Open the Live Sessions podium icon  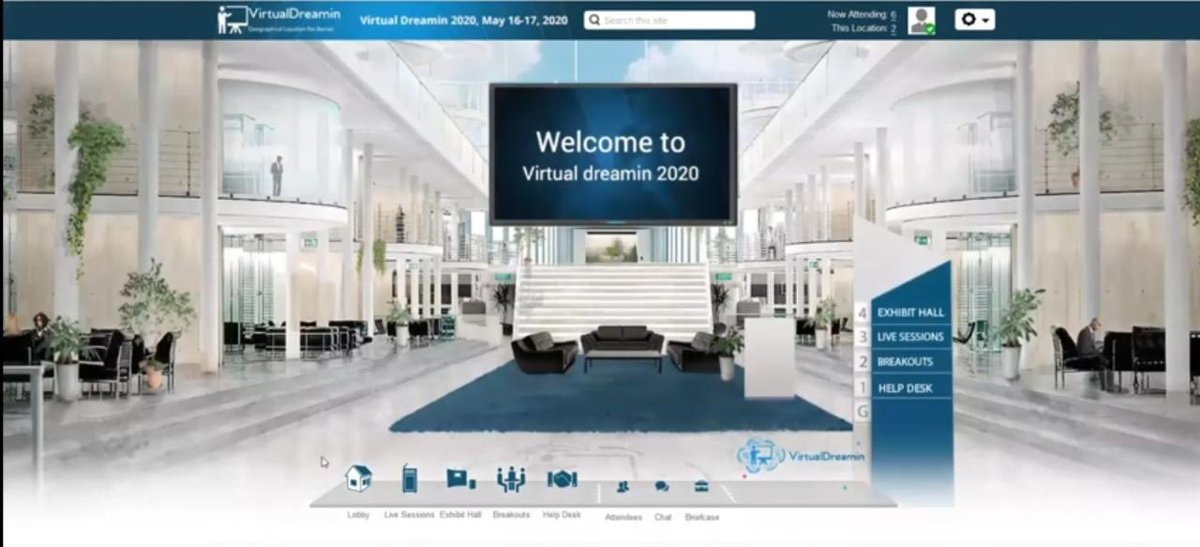410,479
